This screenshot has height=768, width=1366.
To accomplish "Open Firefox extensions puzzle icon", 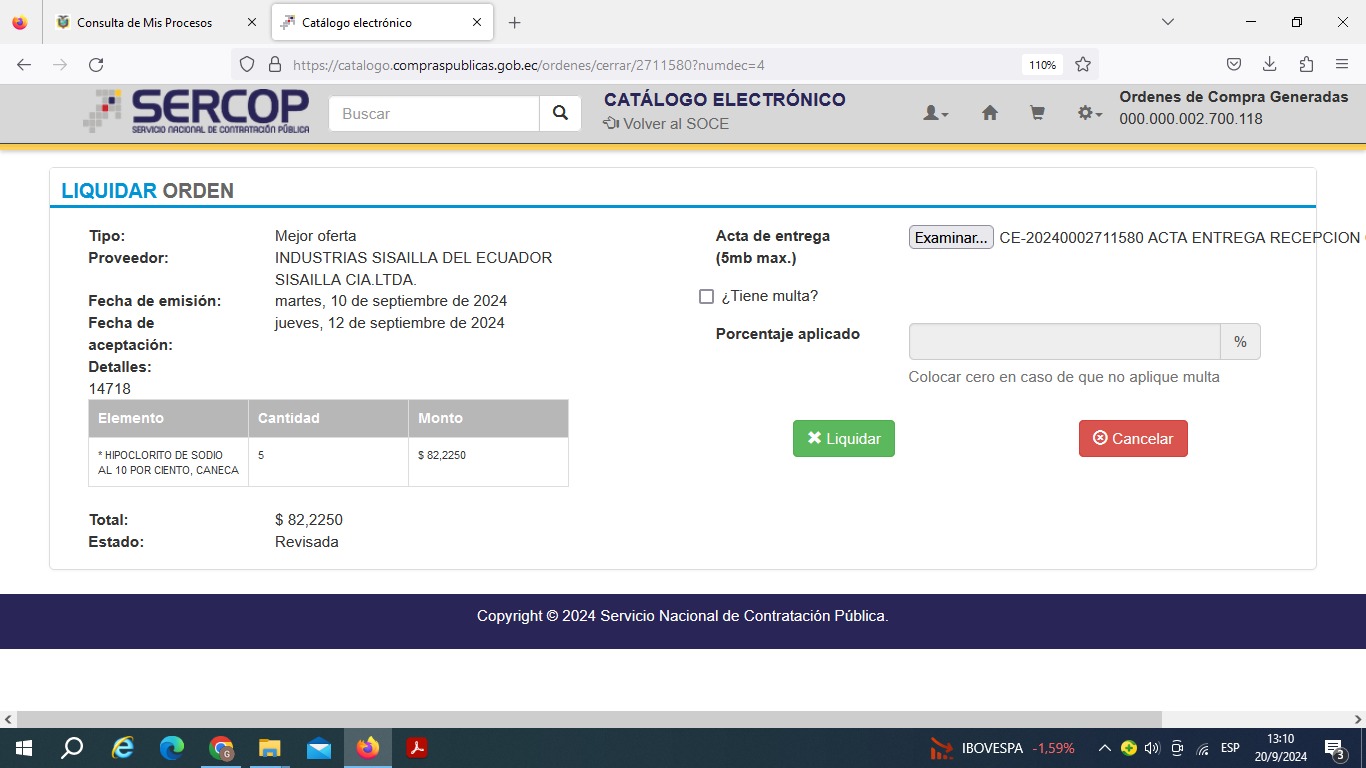I will [1306, 65].
